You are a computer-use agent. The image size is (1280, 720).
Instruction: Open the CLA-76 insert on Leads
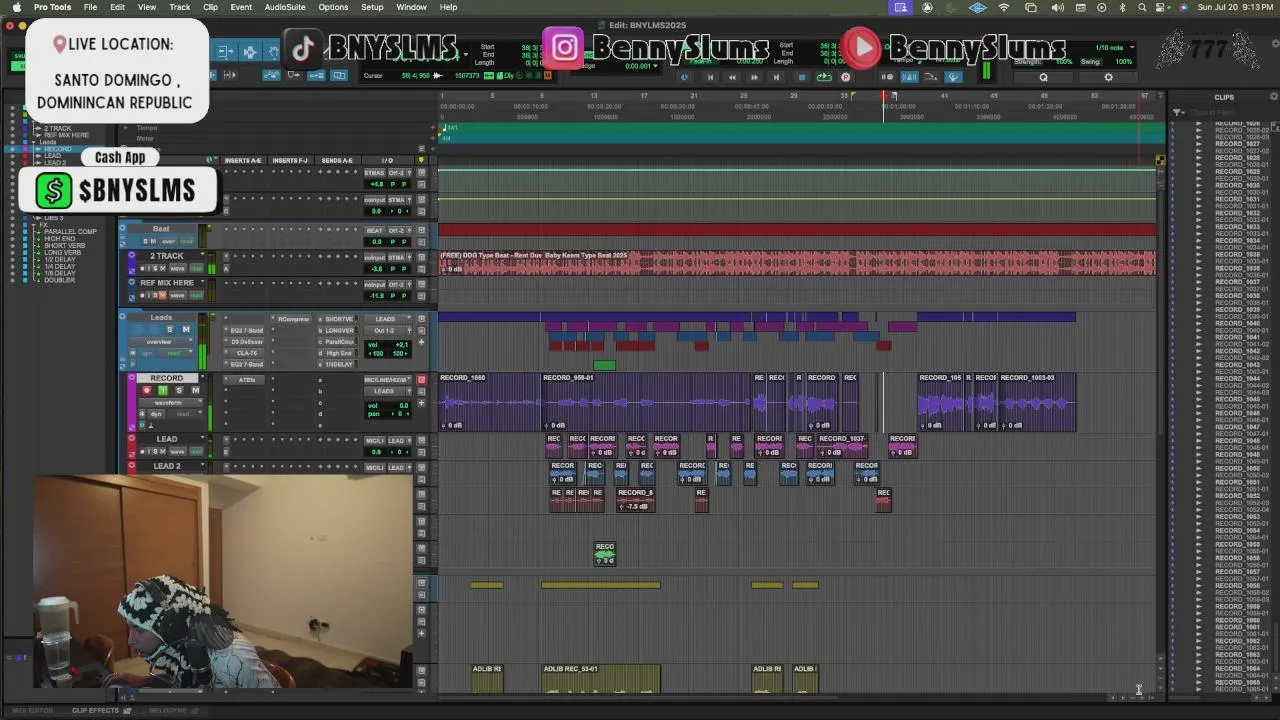(247, 353)
